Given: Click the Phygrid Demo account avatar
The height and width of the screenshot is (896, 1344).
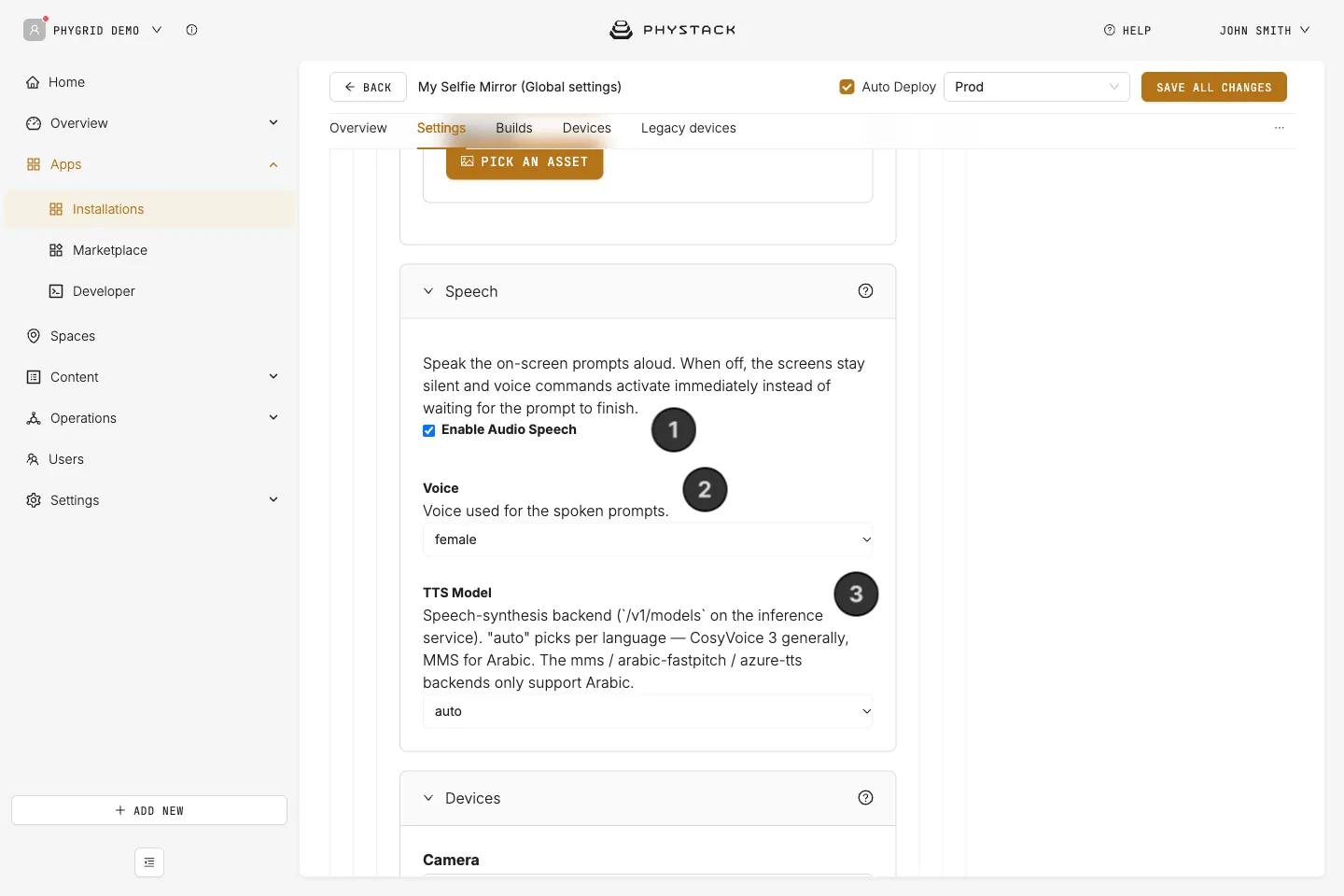Looking at the screenshot, I should [35, 30].
